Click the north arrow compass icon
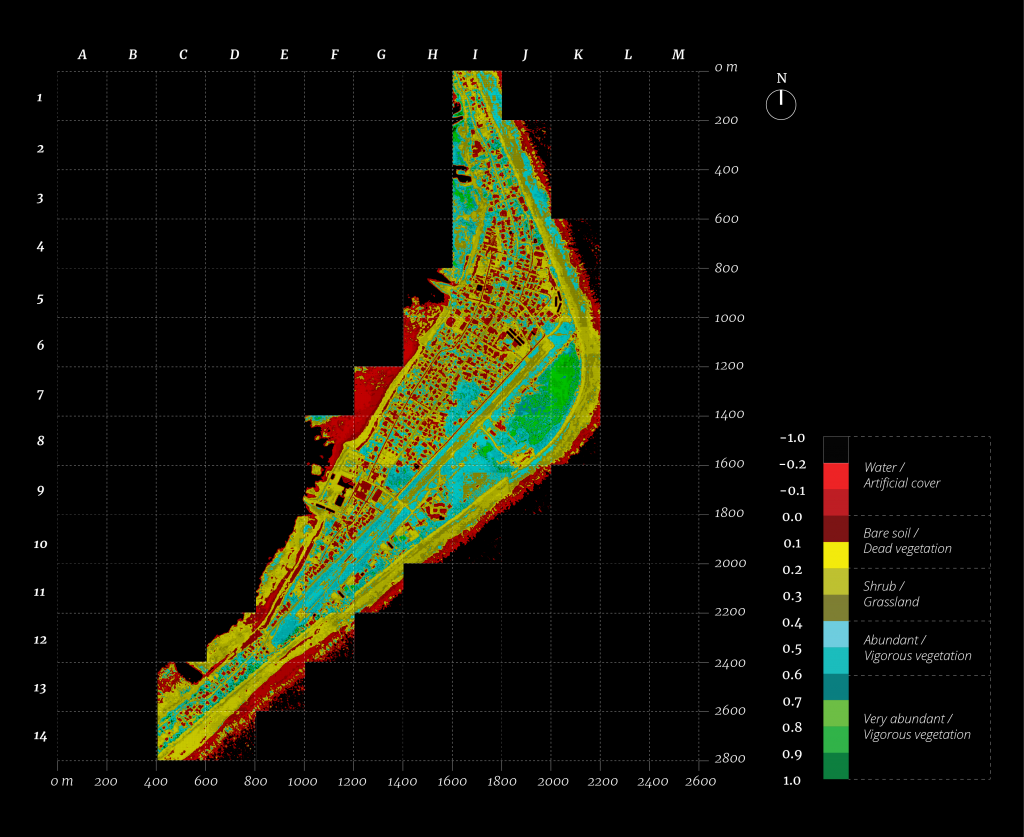Screen dimensions: 1024x837 (781, 104)
